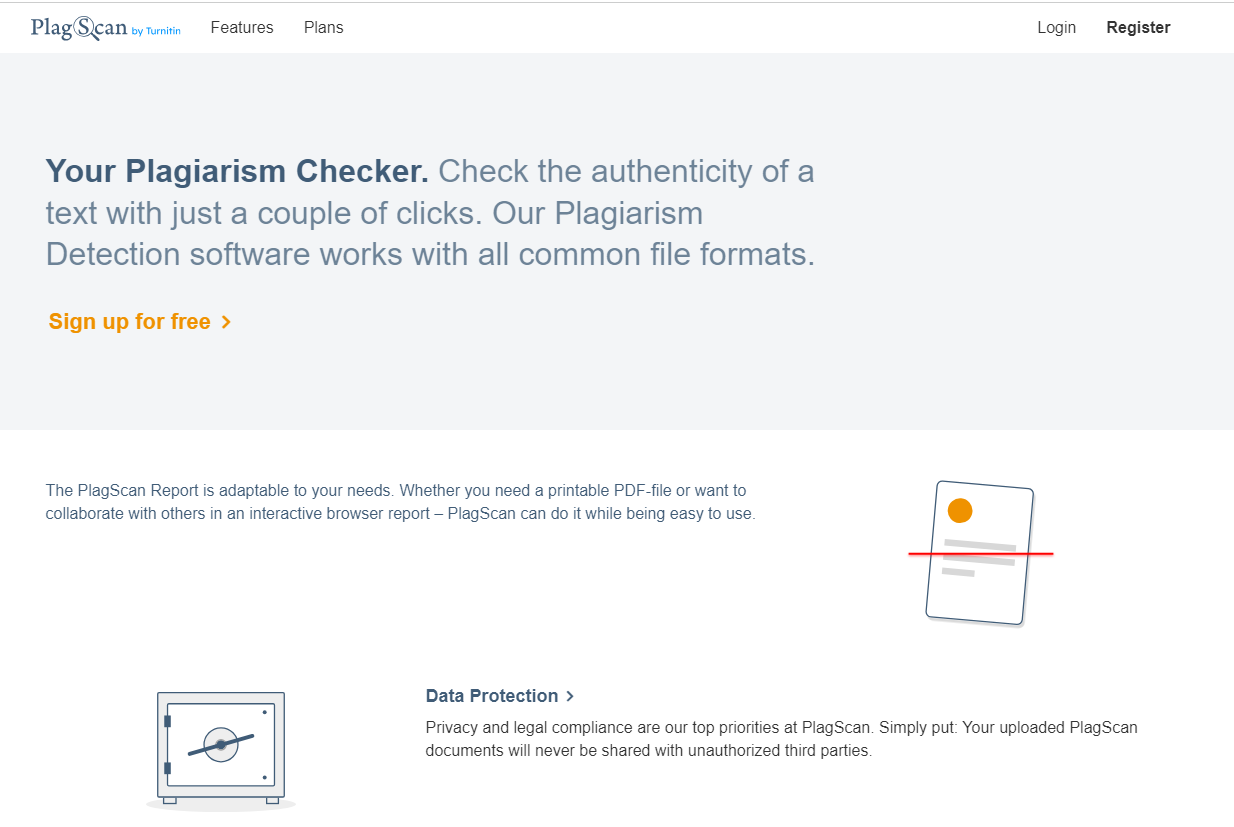The width and height of the screenshot is (1234, 827).
Task: Open the Data Protection heading link
Action: click(491, 696)
